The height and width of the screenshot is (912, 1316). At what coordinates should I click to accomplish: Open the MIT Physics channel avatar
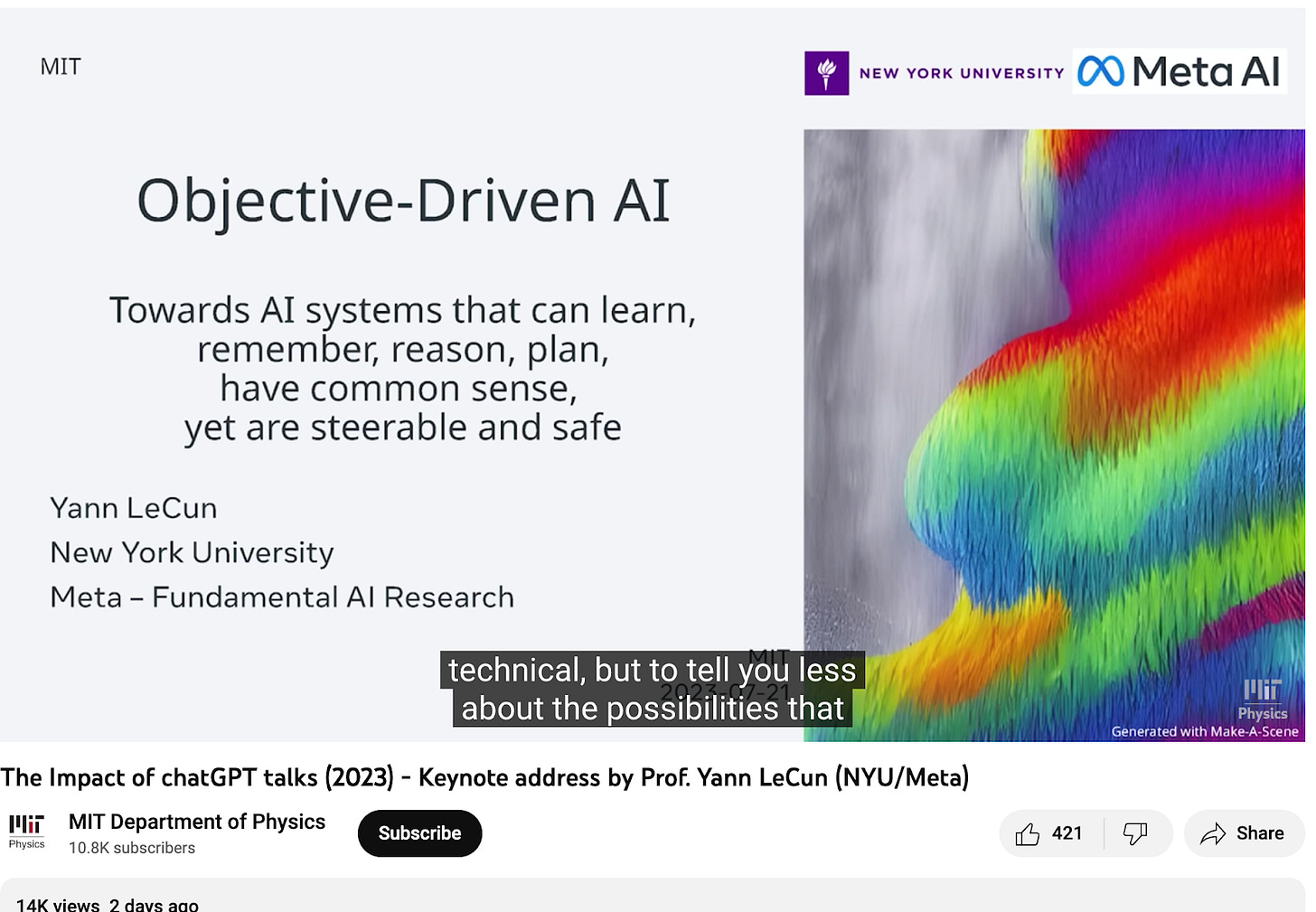27,832
